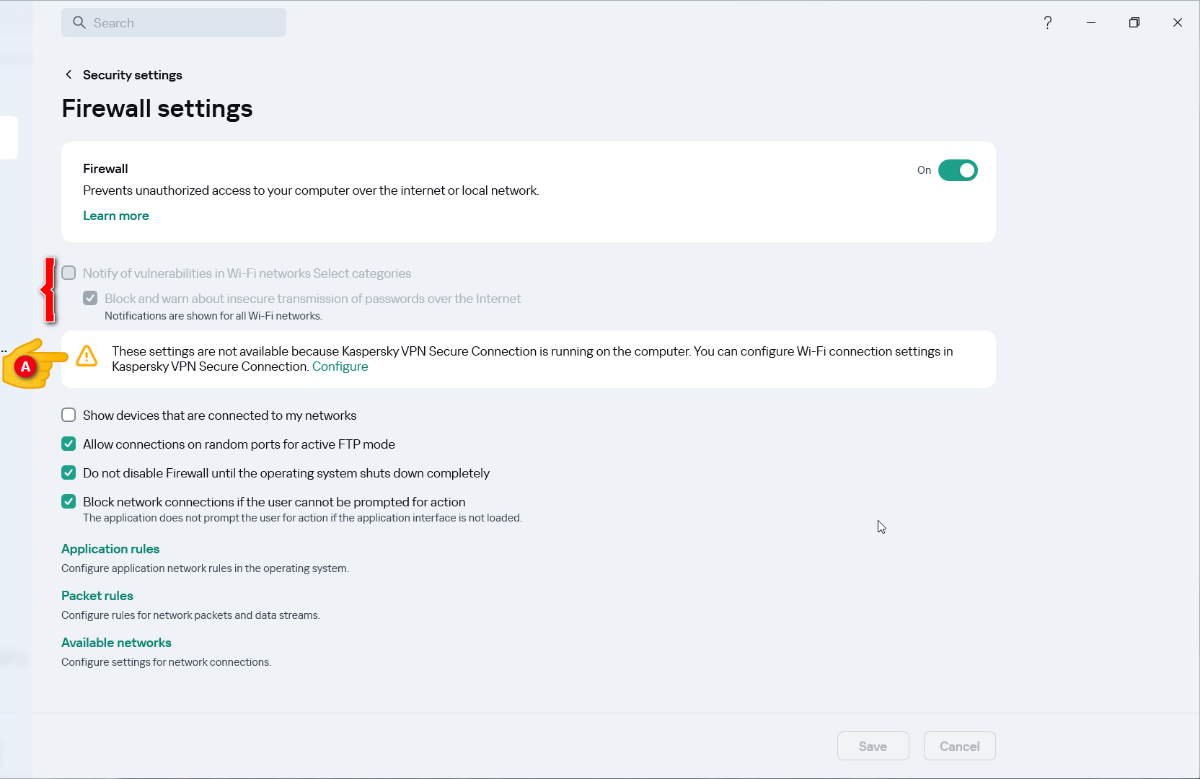Uncheck Do not disable Firewall until shutdown
1200x779 pixels.
click(x=69, y=473)
